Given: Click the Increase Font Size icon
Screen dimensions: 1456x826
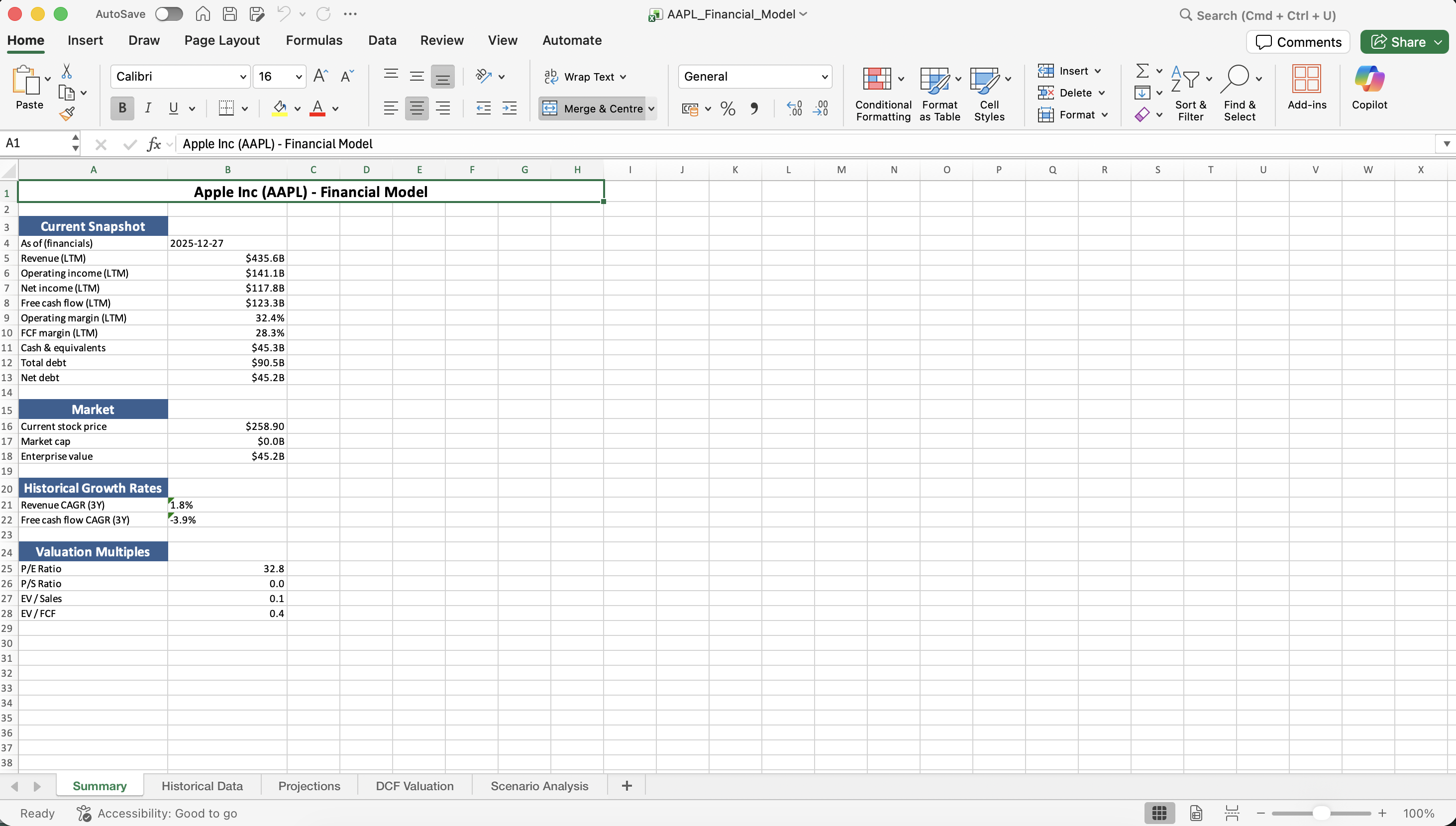Looking at the screenshot, I should [320, 76].
